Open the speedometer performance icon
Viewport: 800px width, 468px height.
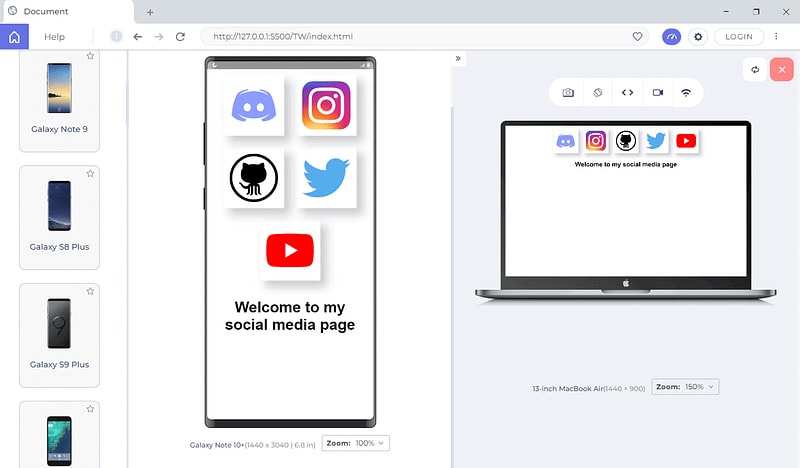pyautogui.click(x=671, y=37)
